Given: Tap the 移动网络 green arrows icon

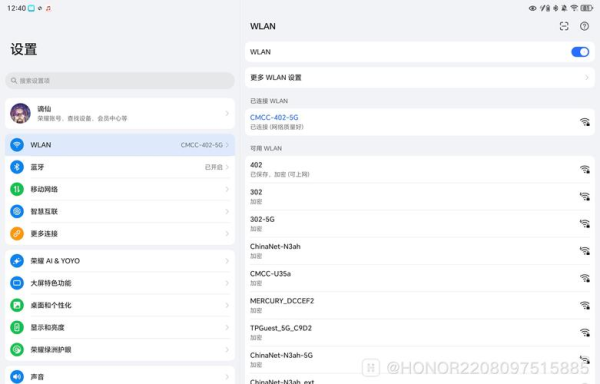Looking at the screenshot, I should 17,189.
